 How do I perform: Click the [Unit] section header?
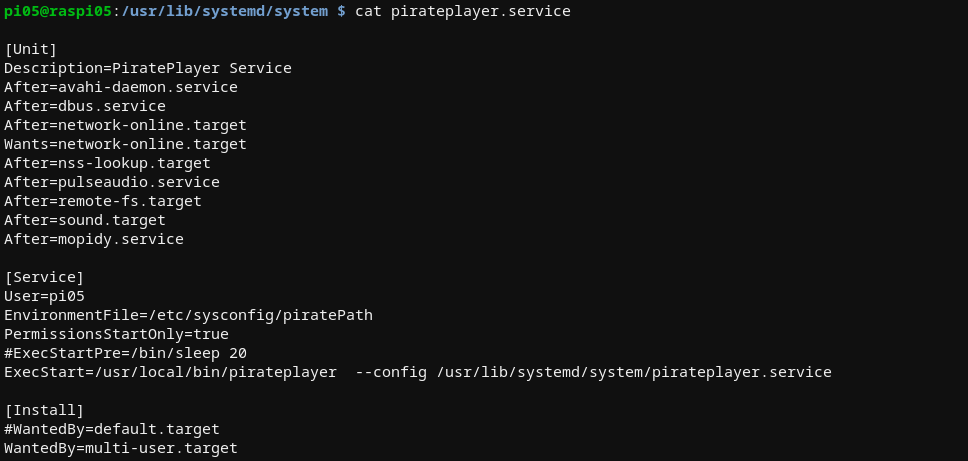[30, 49]
